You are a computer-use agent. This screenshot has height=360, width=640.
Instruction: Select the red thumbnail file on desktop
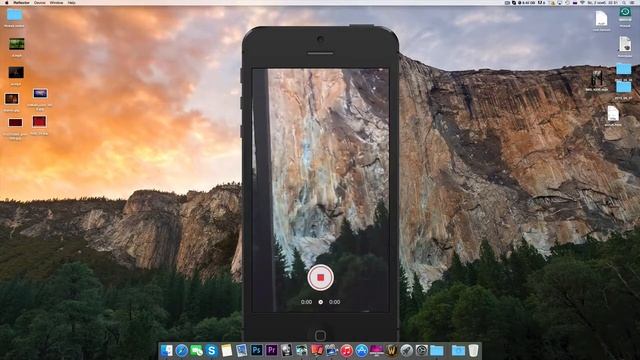tap(40, 122)
